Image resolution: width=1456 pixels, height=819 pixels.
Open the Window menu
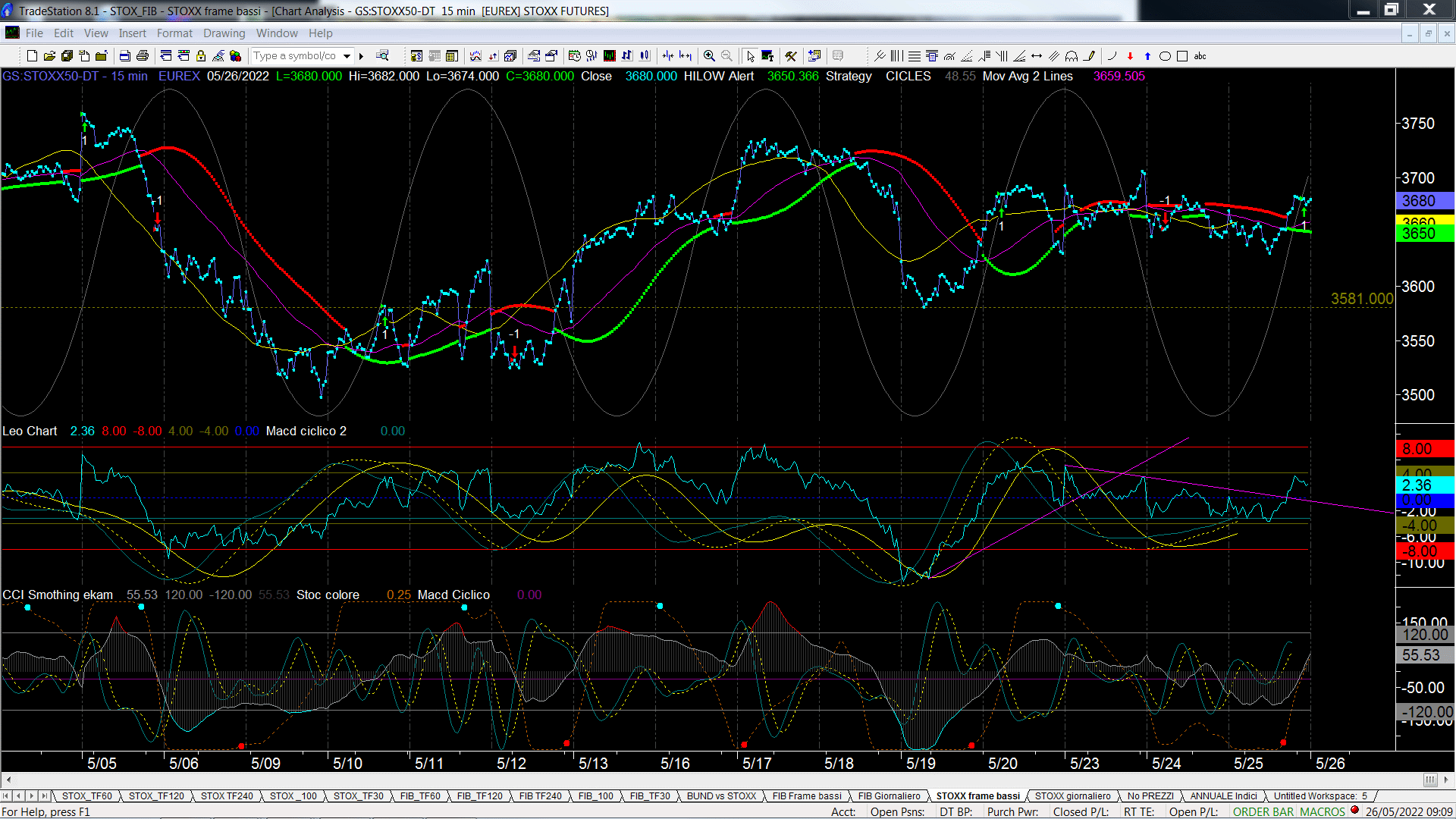(x=277, y=33)
